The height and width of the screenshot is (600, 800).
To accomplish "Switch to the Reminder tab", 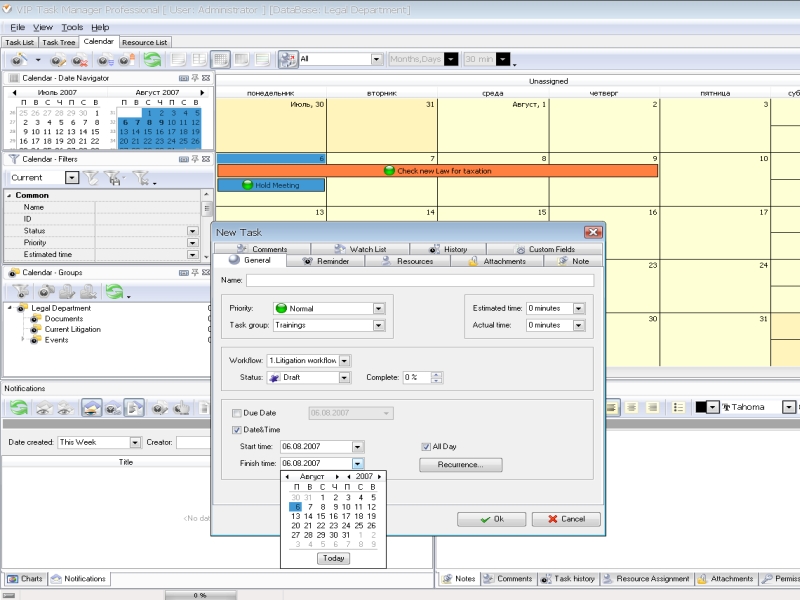I will (x=326, y=261).
